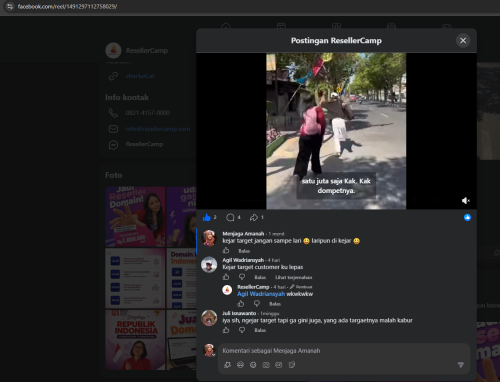Open Juli Isnawanto commenter name

pos(239,313)
